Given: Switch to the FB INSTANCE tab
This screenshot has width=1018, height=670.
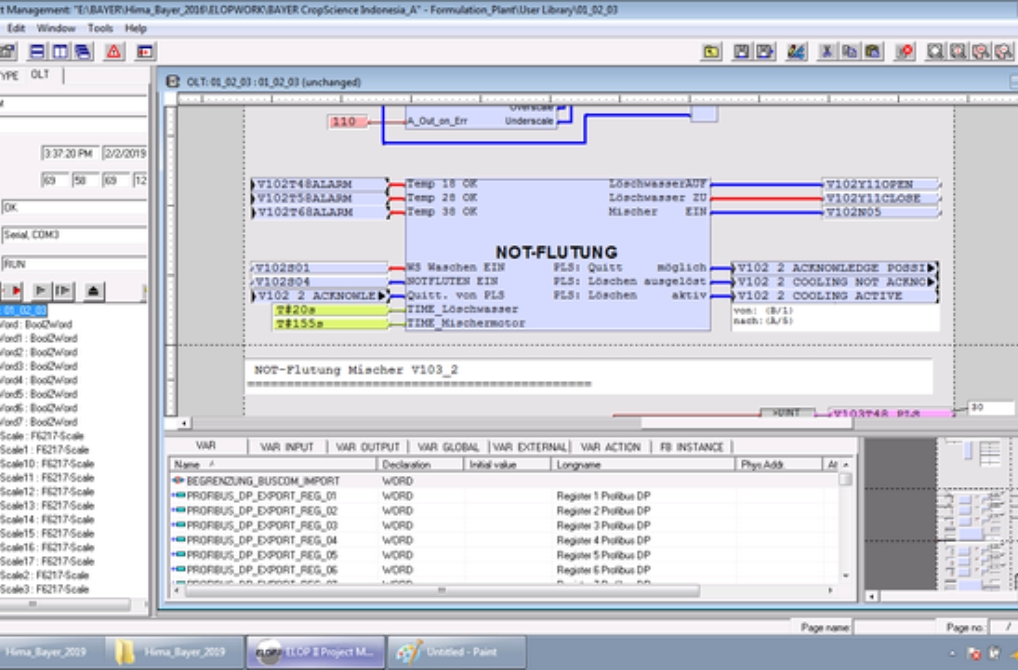Looking at the screenshot, I should (x=693, y=447).
